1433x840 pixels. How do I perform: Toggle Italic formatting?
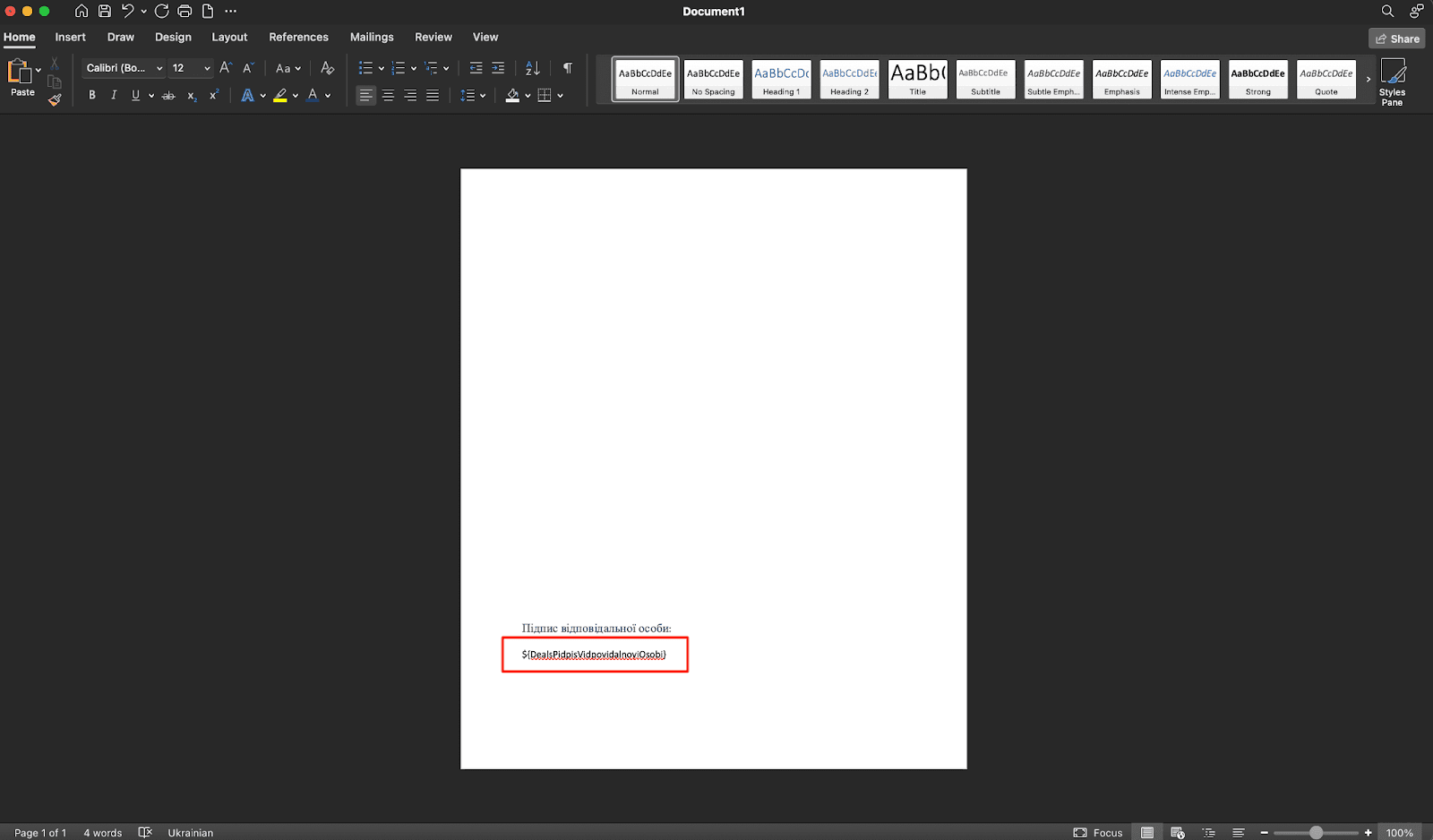[114, 96]
